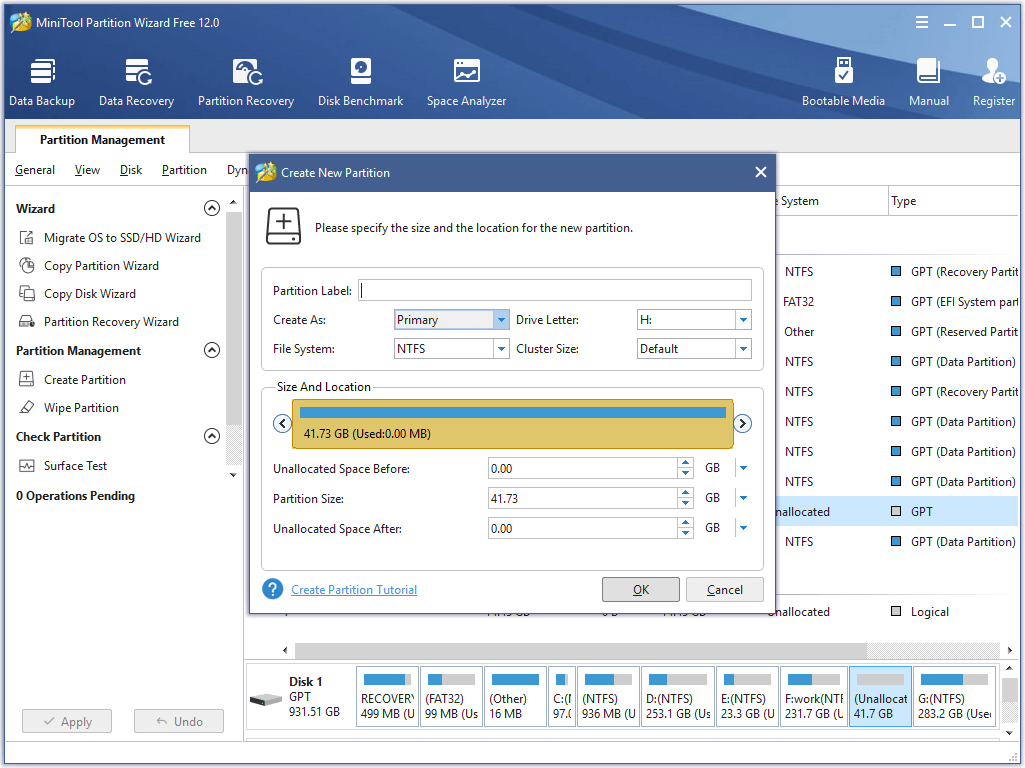Viewport: 1025px width, 768px height.
Task: Change unit for Unallocated Space Before
Action: 743,468
